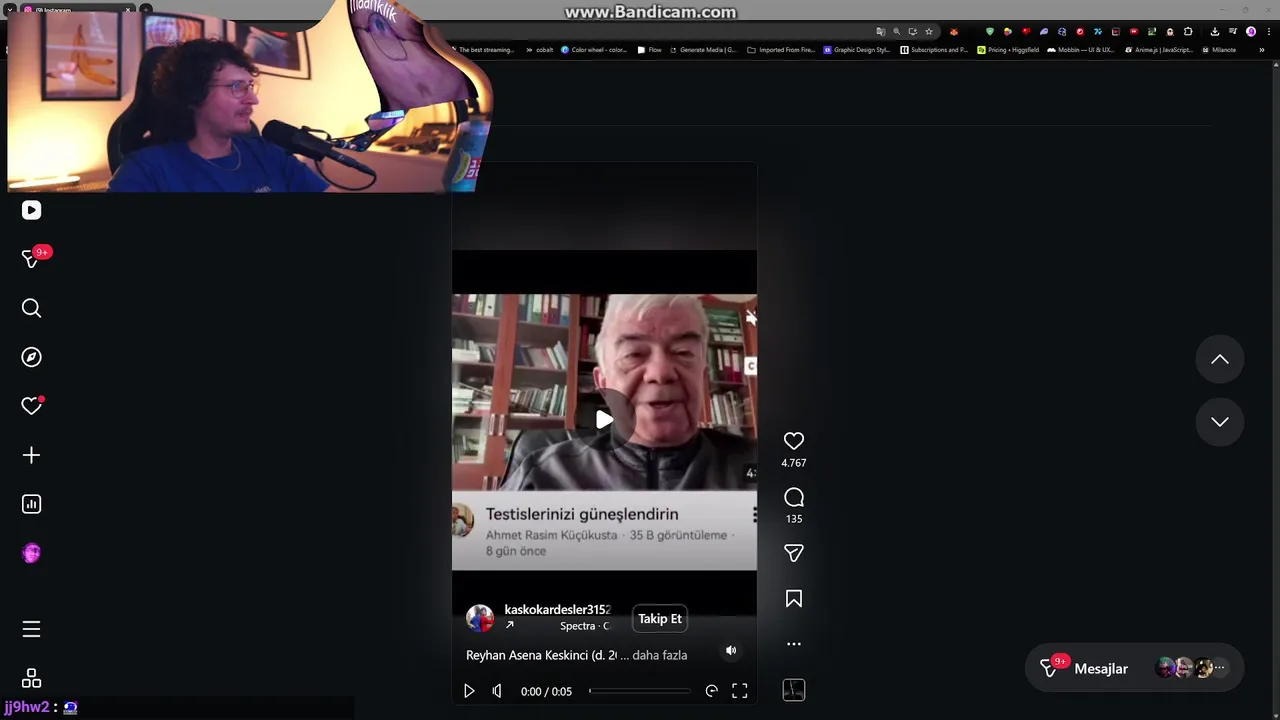1280x720 pixels.
Task: Open the Chrome three-dot menu
Action: coord(1268,32)
